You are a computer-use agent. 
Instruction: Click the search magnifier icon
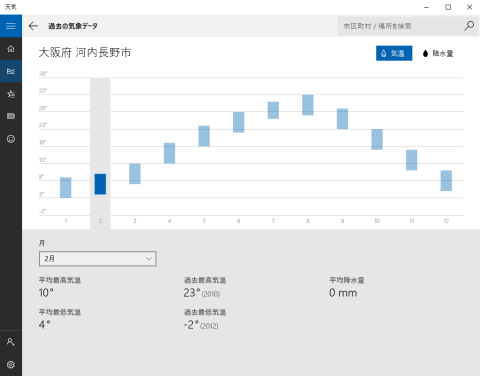pyautogui.click(x=469, y=26)
